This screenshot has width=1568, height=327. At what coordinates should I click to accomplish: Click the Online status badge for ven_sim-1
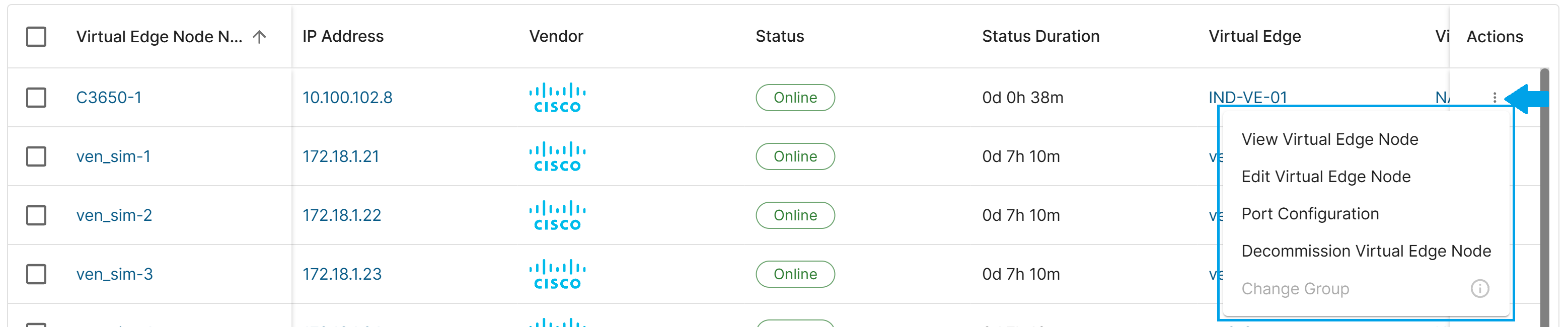795,156
